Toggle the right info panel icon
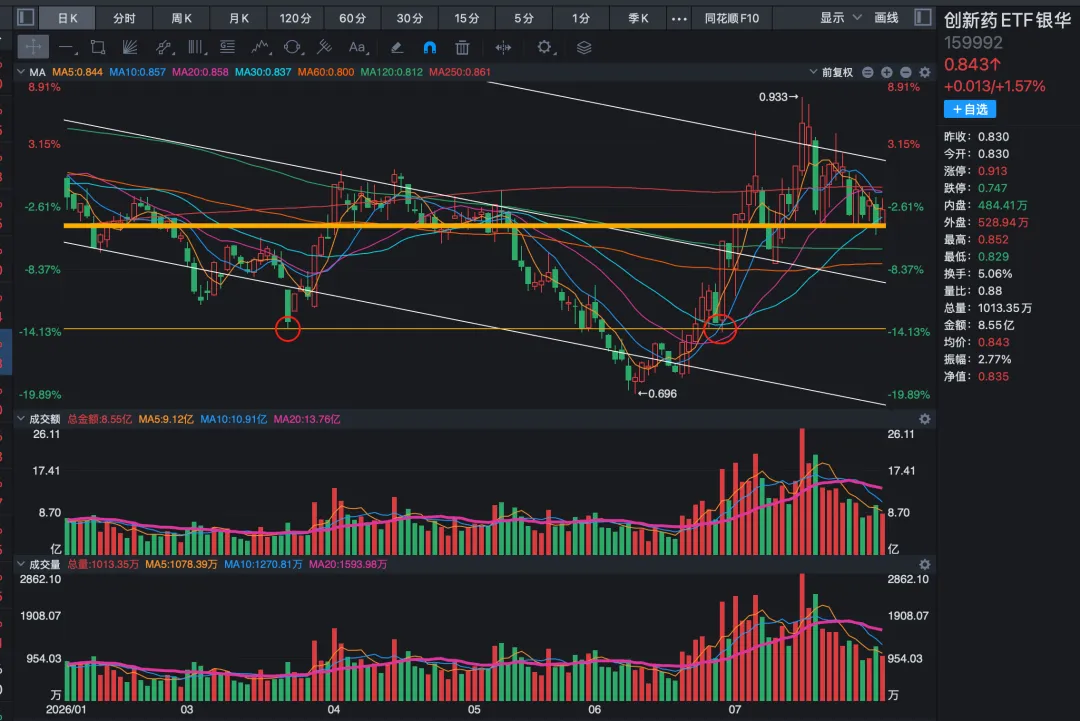 [x=923, y=17]
